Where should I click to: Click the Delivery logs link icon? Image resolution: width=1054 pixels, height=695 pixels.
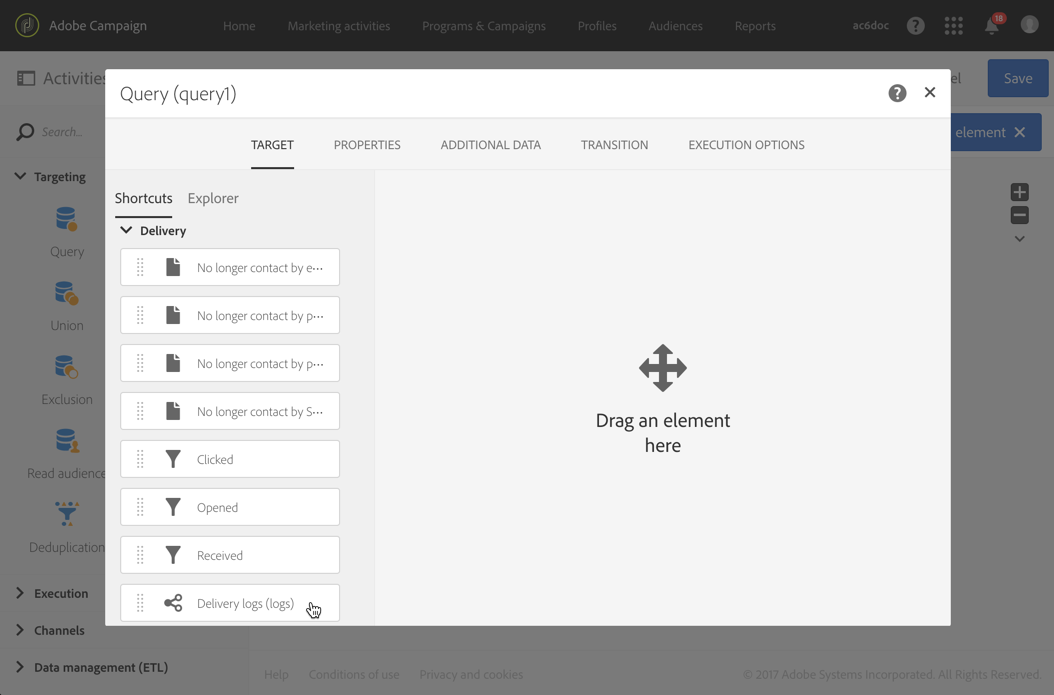[x=173, y=603]
